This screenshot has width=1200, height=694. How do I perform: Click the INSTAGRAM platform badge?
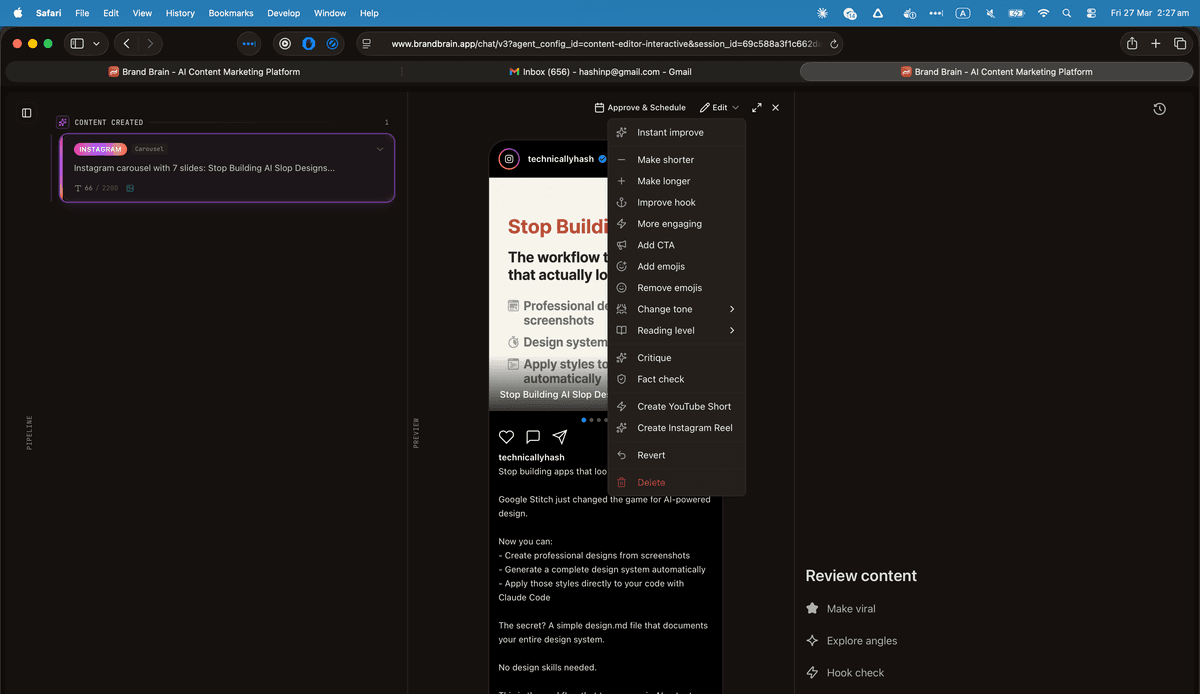100,149
